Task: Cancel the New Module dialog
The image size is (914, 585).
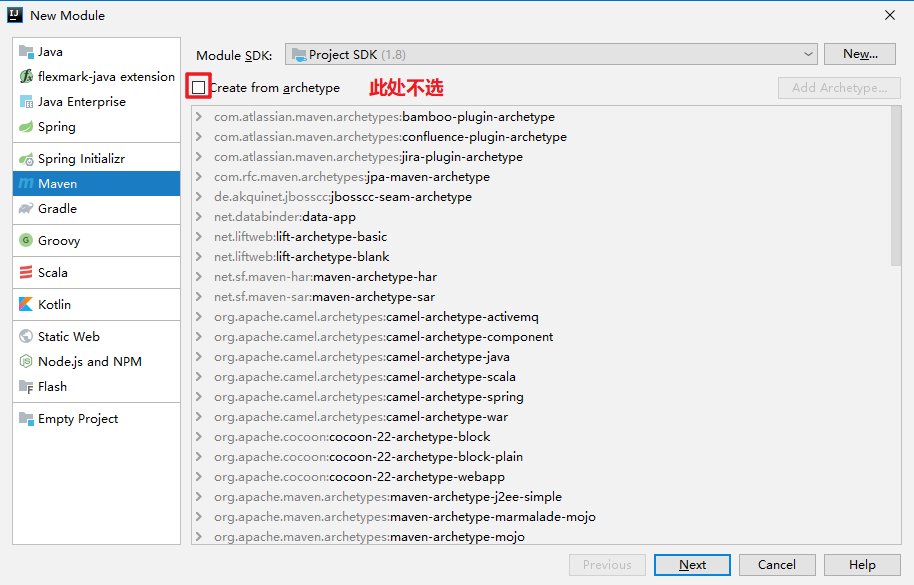Action: 776,565
